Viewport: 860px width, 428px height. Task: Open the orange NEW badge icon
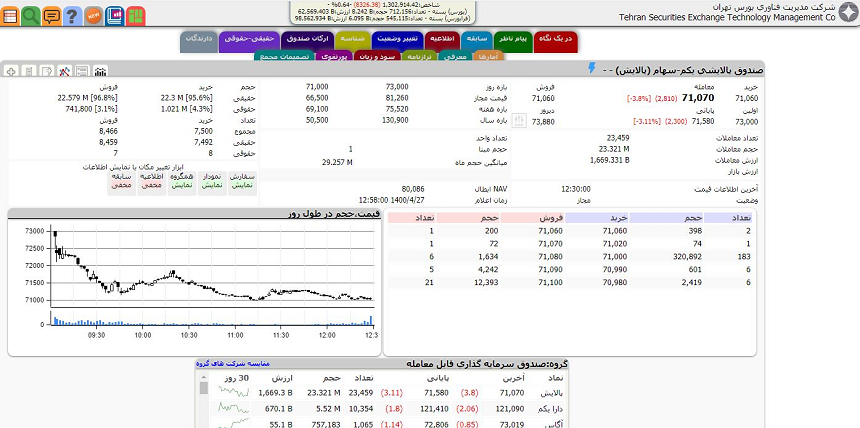(x=93, y=15)
